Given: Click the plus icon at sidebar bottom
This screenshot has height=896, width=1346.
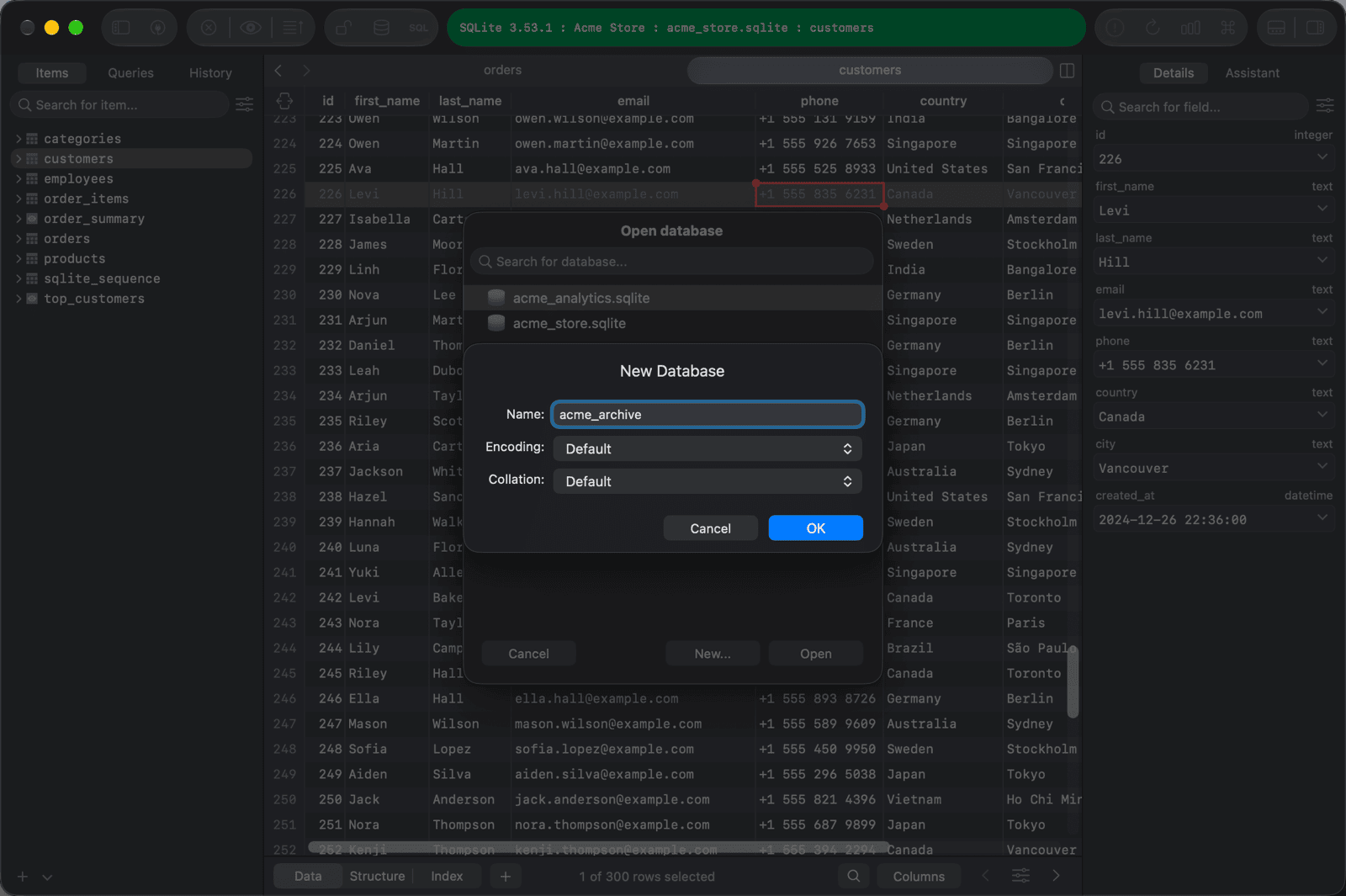Looking at the screenshot, I should tap(23, 877).
